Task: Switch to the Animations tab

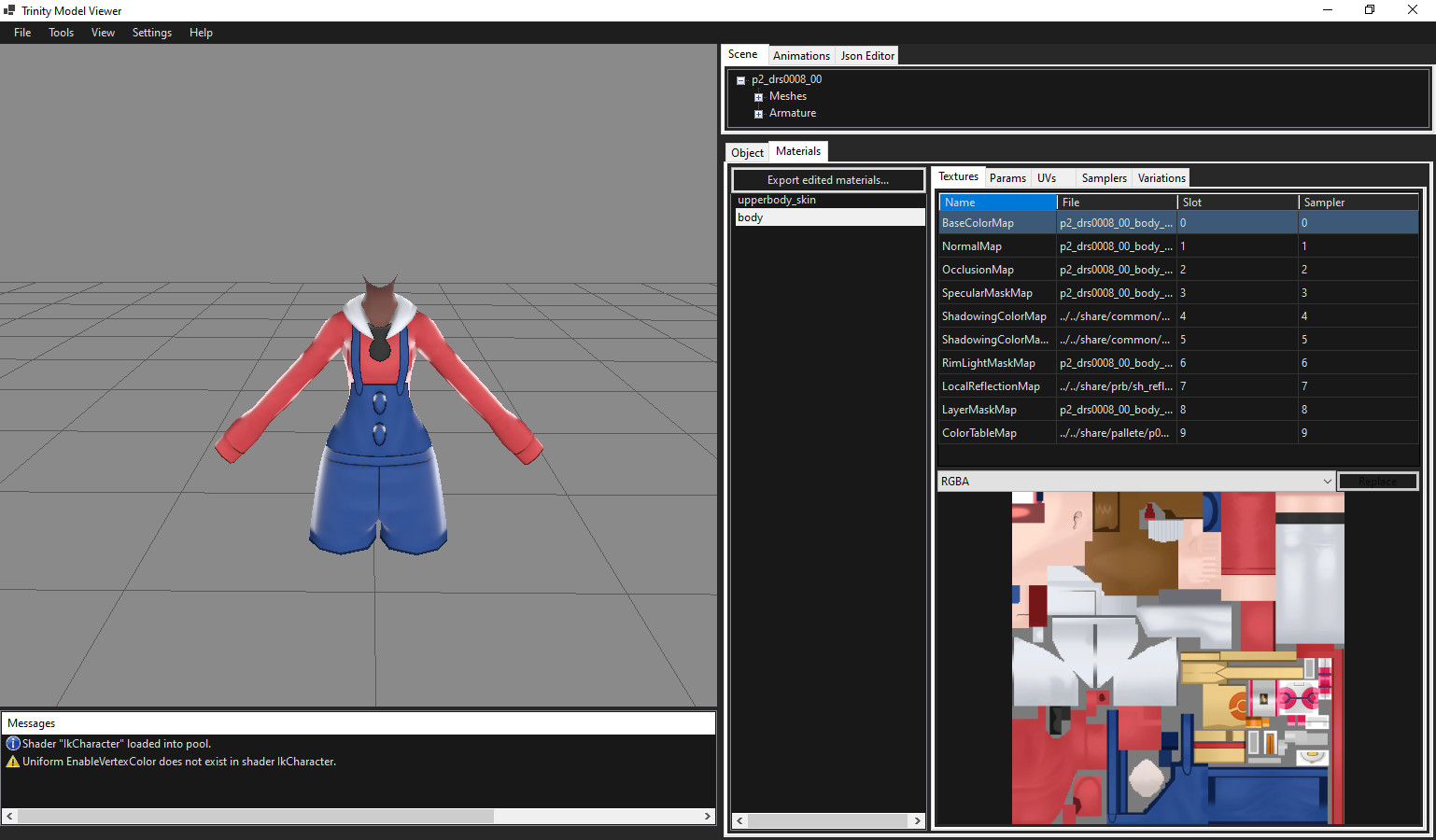Action: (x=801, y=56)
